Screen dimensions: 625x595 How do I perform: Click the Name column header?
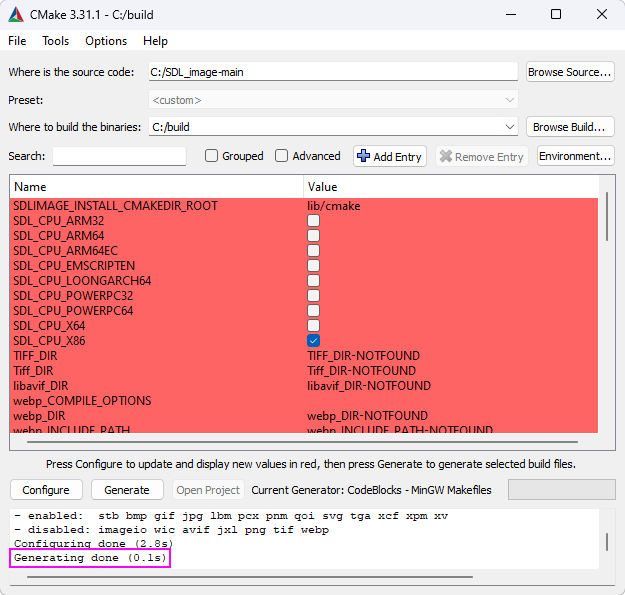click(x=156, y=187)
